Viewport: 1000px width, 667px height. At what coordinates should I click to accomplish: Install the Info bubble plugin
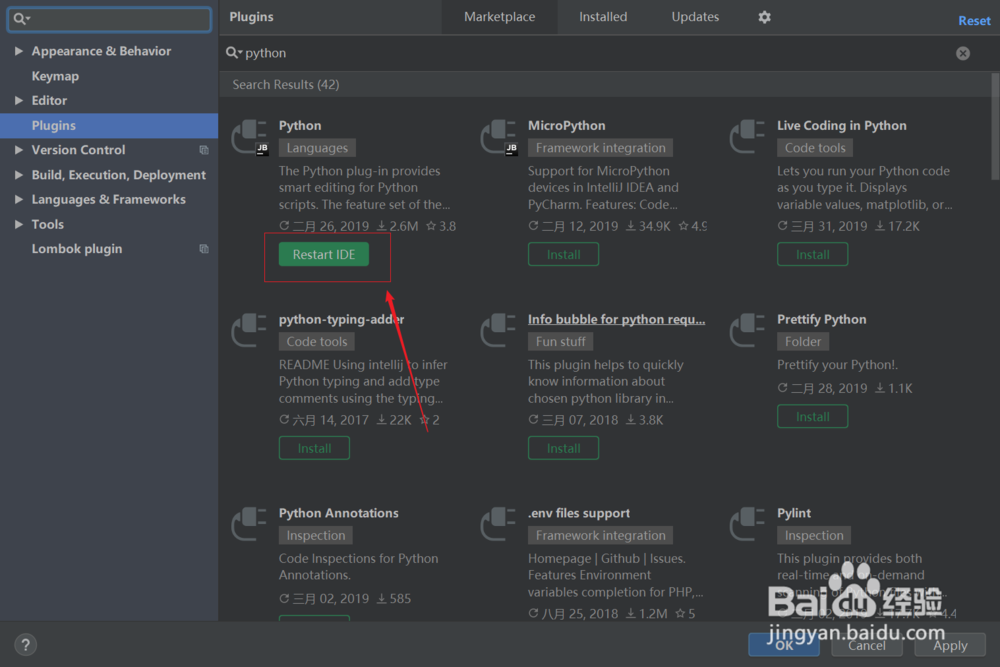(563, 448)
